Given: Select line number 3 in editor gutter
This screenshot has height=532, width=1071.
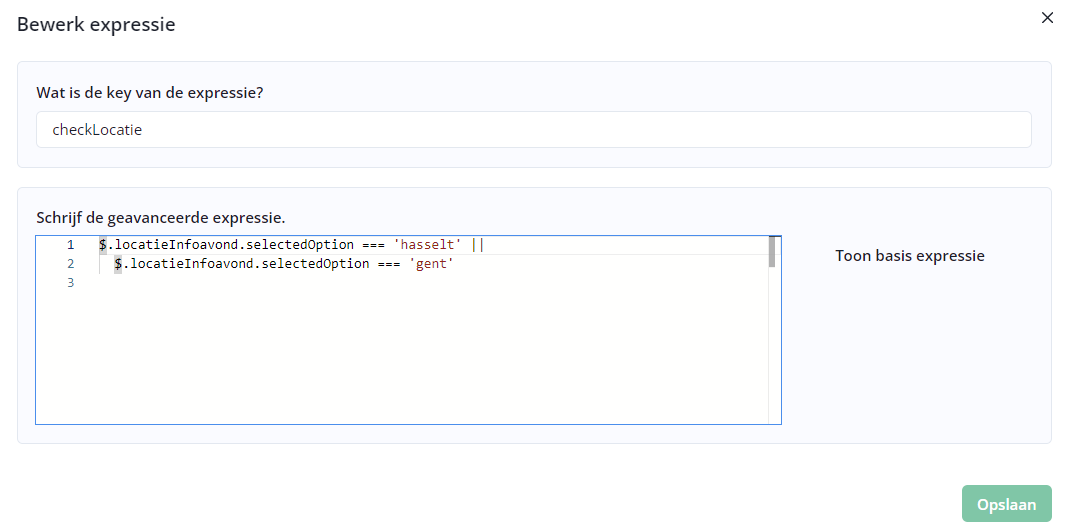Looking at the screenshot, I should click(x=70, y=283).
